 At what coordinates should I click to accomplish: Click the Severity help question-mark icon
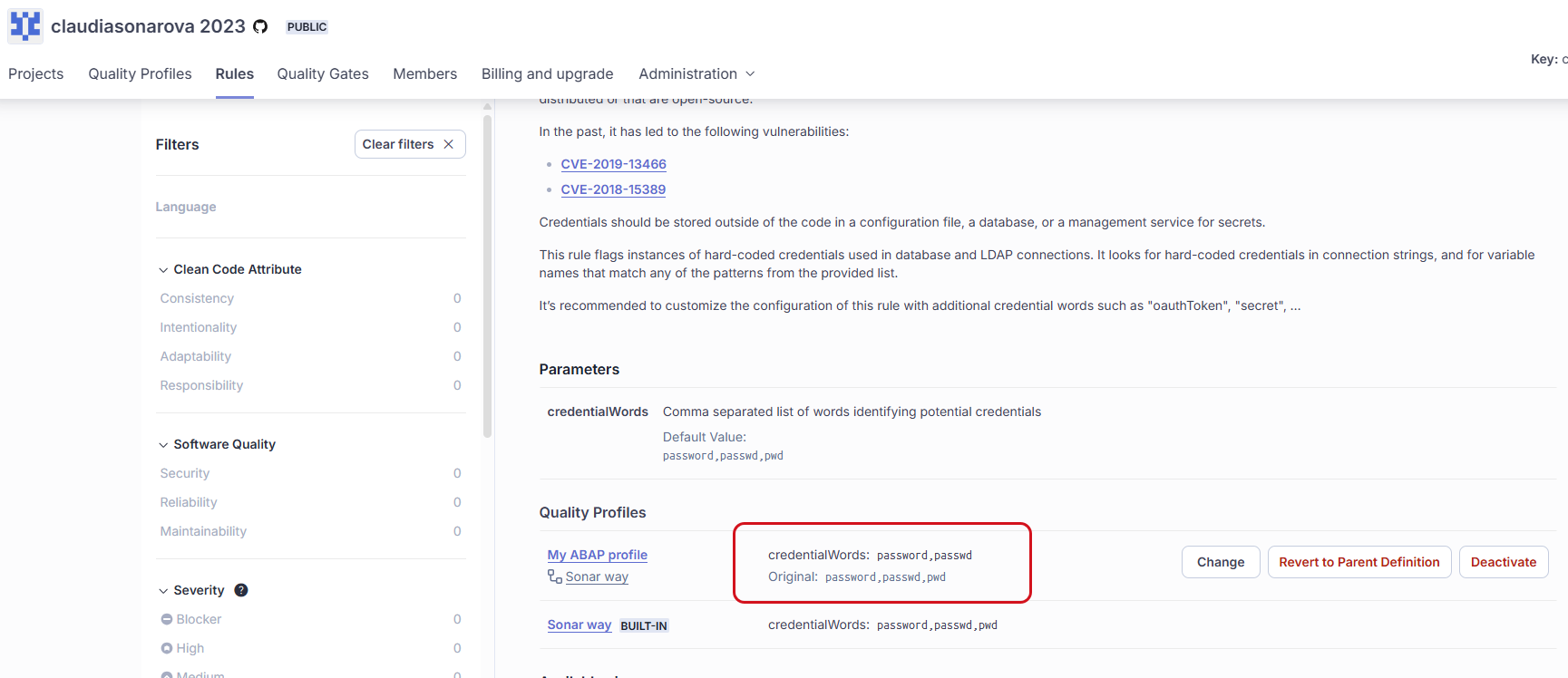click(x=241, y=590)
